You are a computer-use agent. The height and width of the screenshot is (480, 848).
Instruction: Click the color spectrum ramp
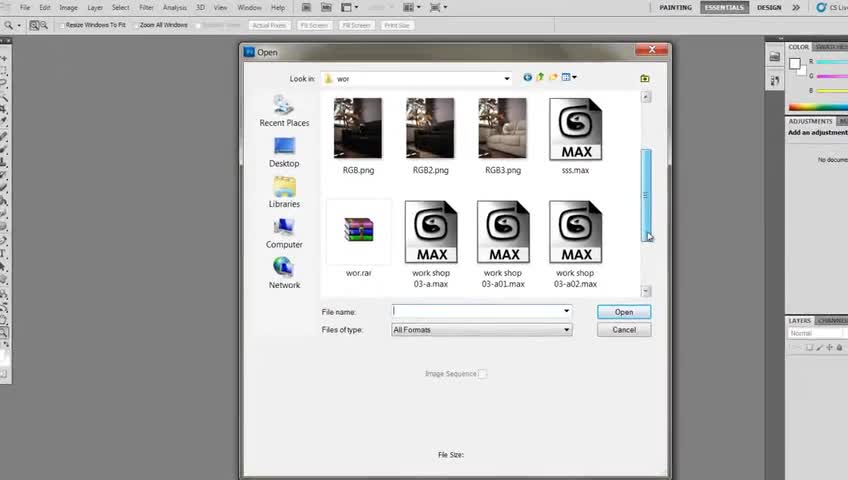point(818,107)
